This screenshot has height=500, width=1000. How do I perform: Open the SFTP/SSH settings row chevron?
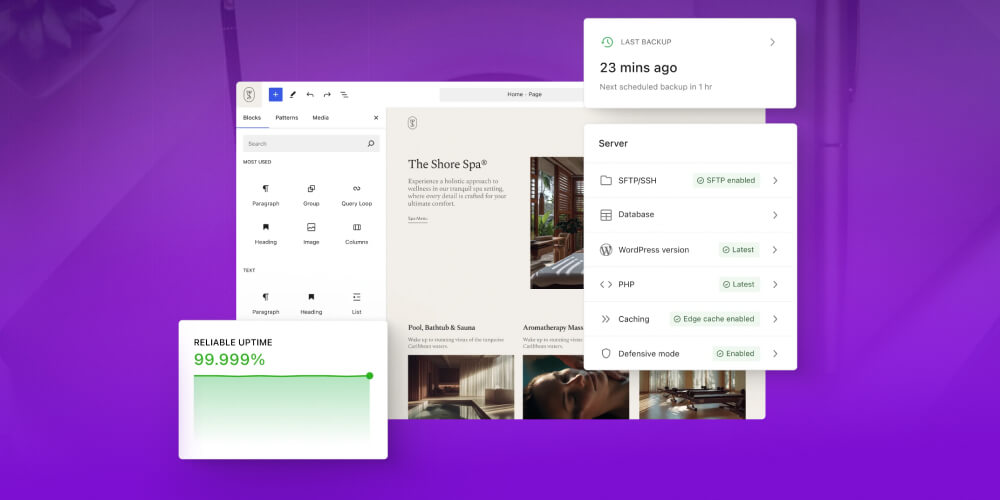point(775,180)
